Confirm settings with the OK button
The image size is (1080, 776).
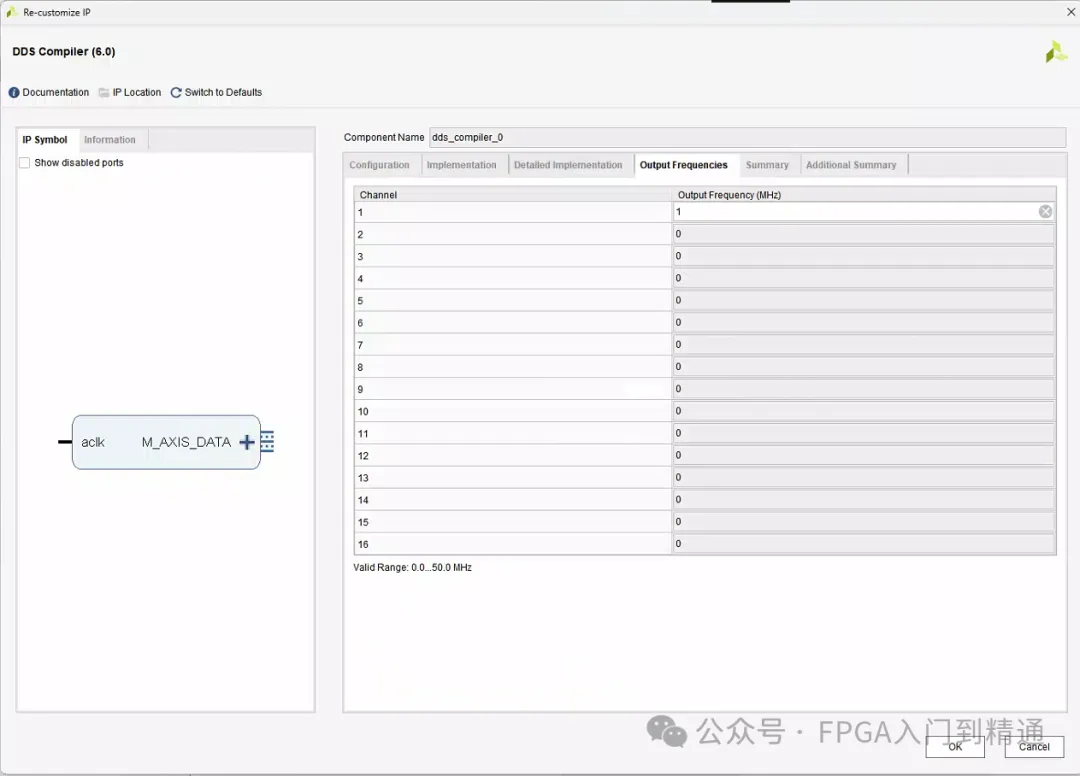click(x=954, y=747)
